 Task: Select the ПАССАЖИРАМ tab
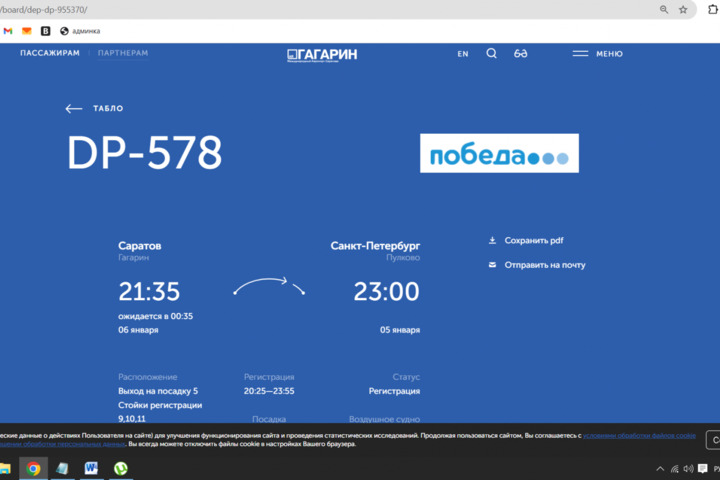[50, 53]
